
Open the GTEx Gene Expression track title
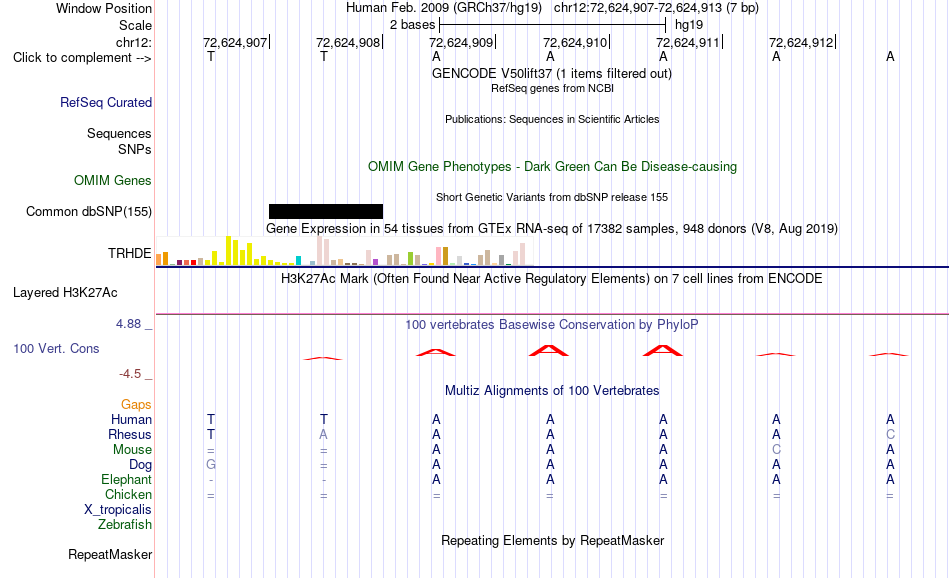[552, 228]
